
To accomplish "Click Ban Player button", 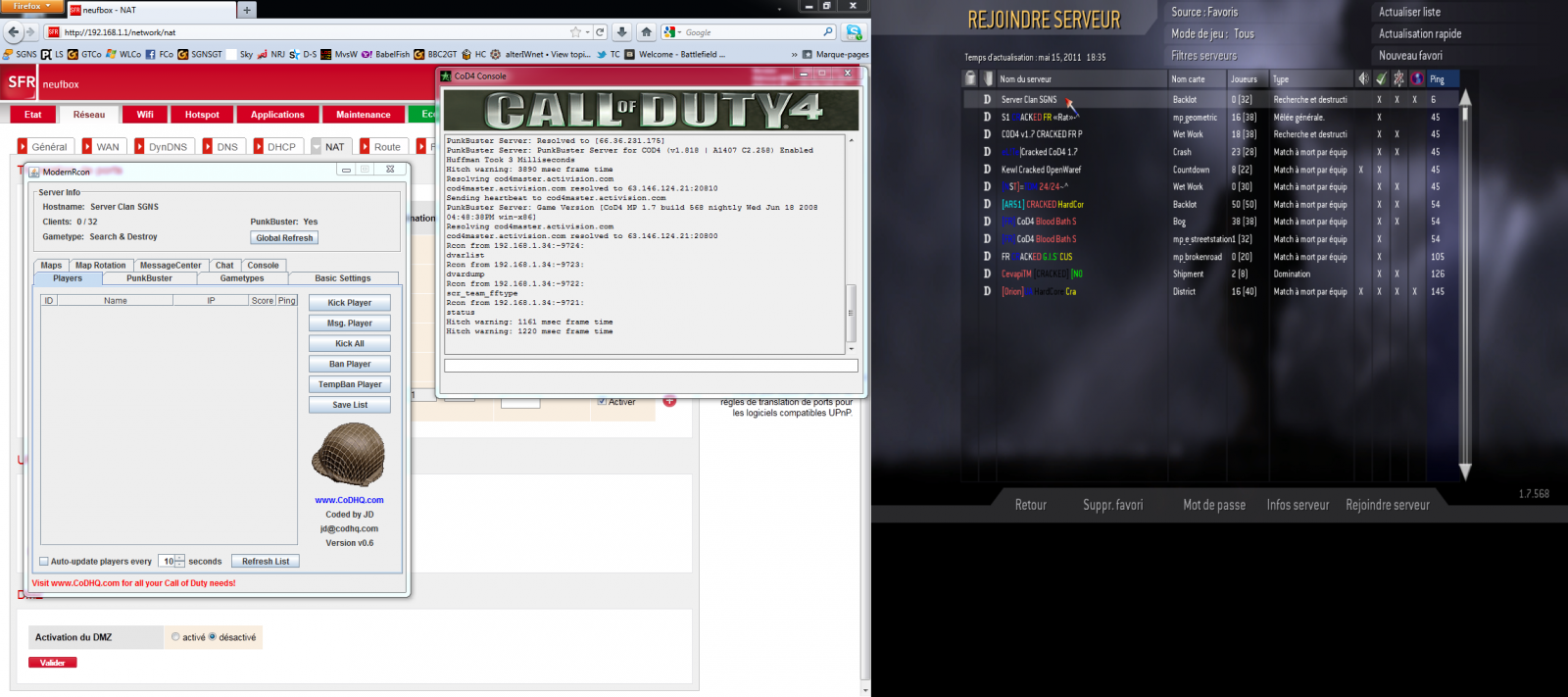I will point(349,364).
